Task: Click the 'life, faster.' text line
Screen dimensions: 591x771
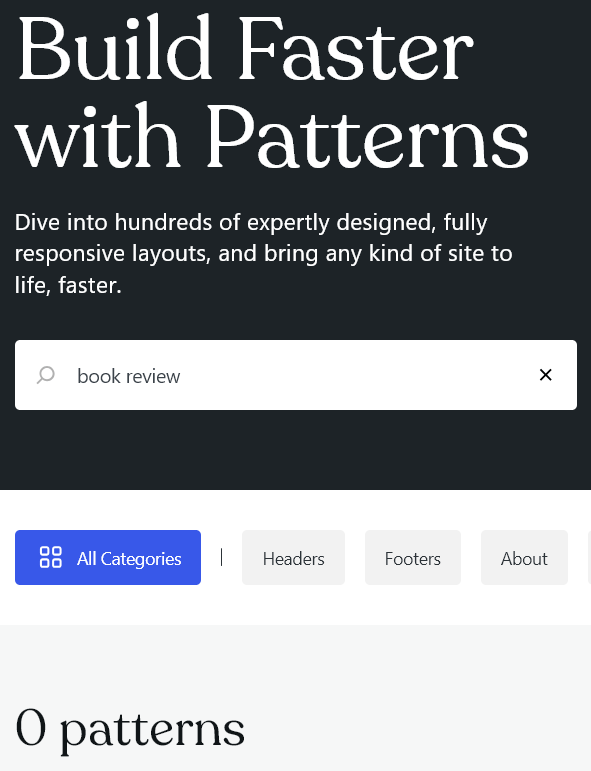Action: point(68,285)
